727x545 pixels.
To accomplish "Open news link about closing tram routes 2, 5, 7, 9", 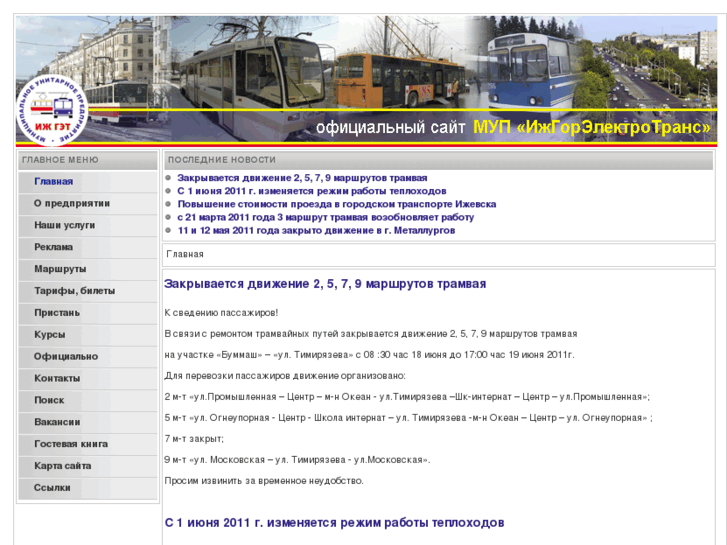I will tap(302, 178).
